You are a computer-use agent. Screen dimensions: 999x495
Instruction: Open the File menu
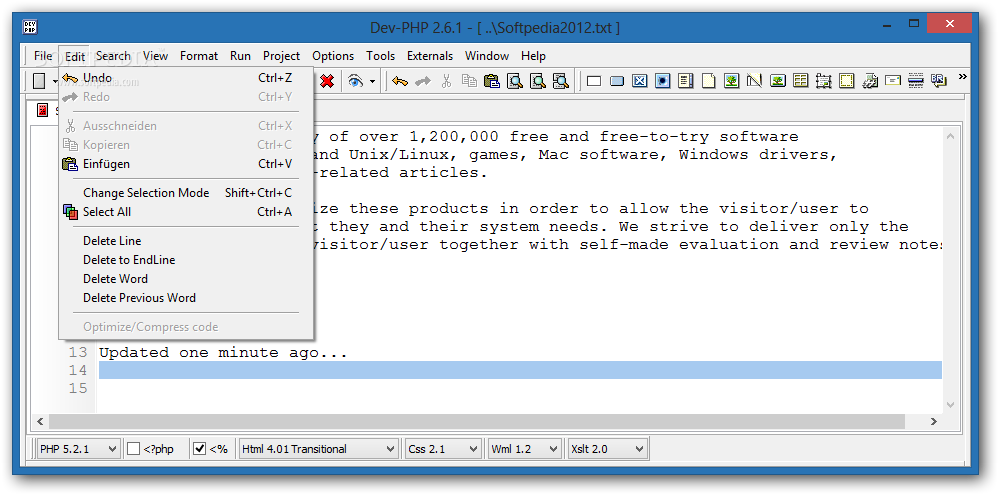pyautogui.click(x=43, y=56)
